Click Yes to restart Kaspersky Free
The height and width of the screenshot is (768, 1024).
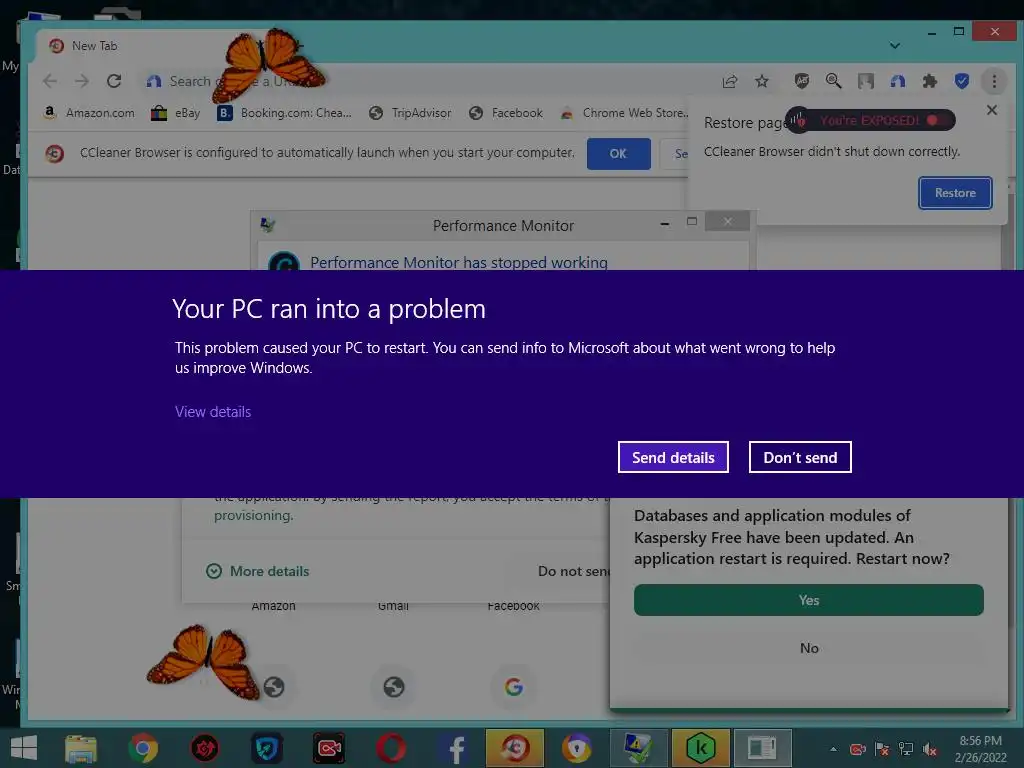point(808,600)
